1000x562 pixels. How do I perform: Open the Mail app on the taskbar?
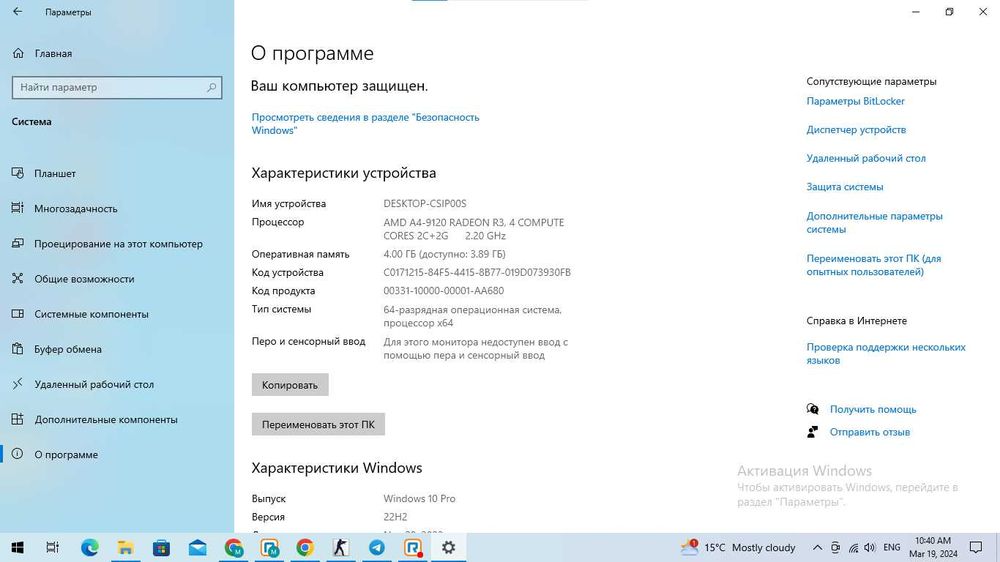point(197,547)
